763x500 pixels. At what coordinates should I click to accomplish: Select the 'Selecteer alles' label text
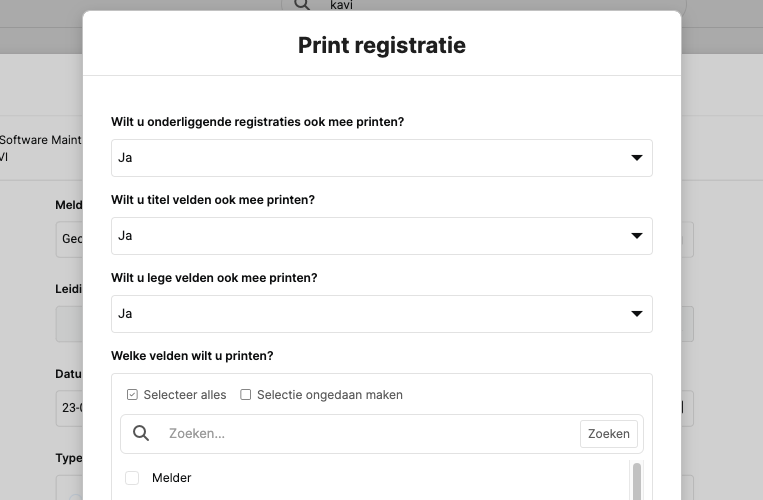point(185,395)
